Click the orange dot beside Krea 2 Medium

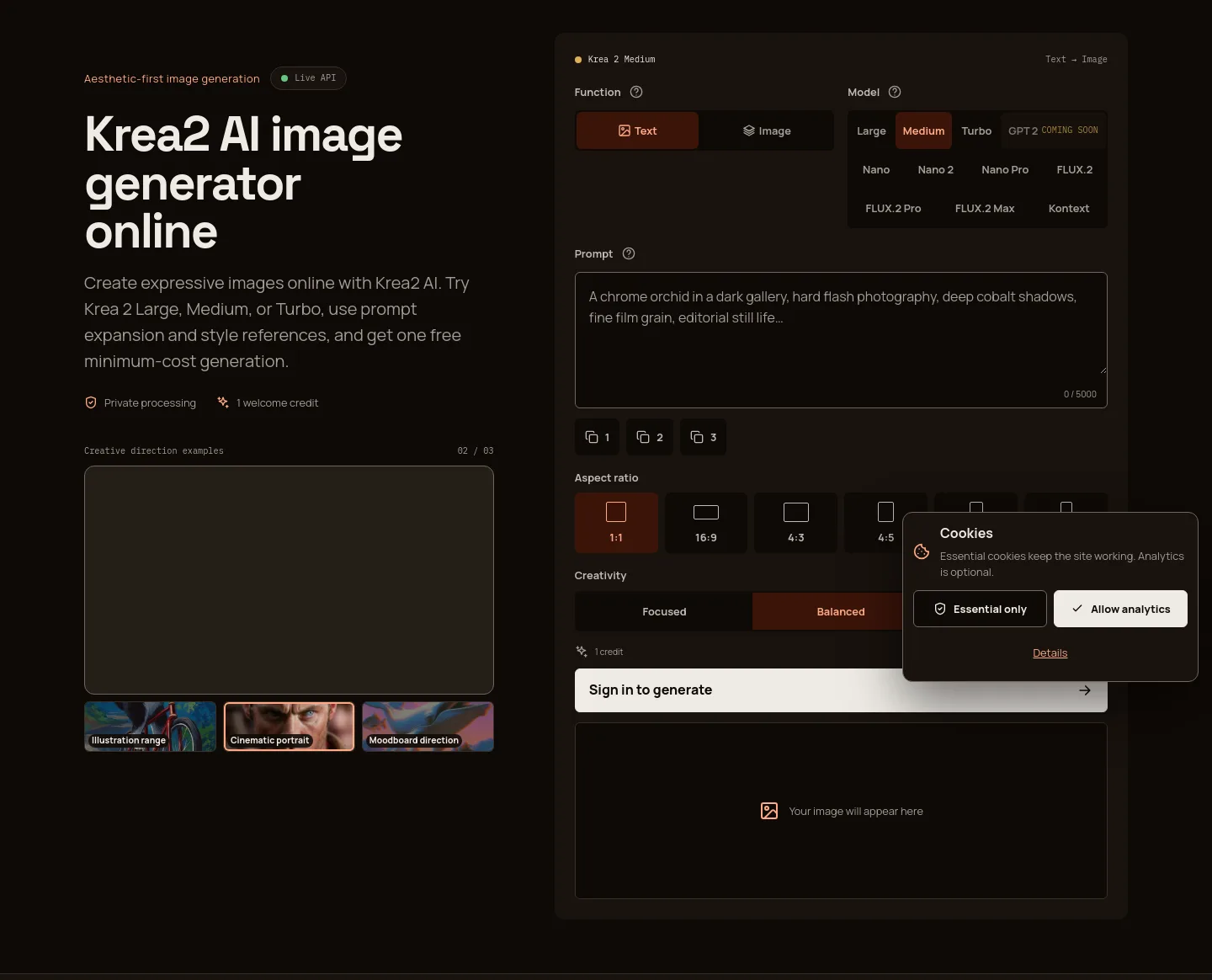(x=578, y=60)
